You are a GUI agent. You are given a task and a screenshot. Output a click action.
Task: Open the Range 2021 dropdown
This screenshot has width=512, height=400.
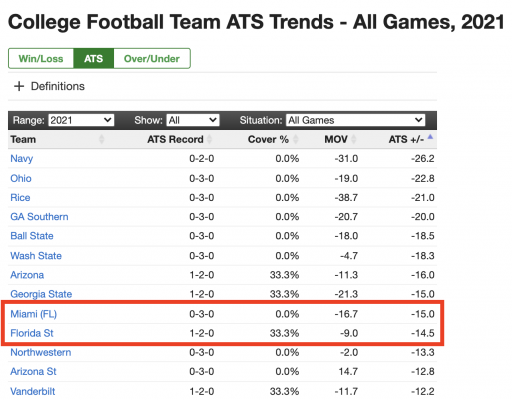point(81,120)
